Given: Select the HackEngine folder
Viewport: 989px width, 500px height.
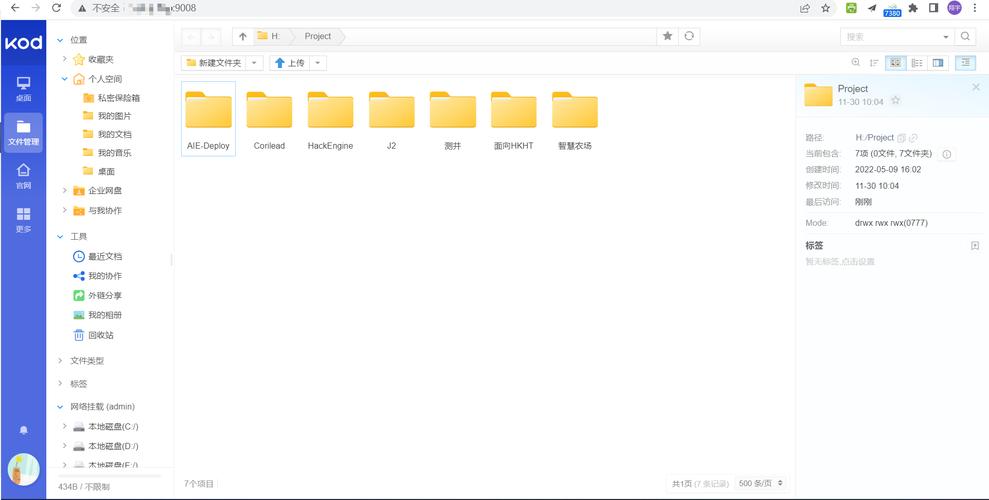Looking at the screenshot, I should tap(331, 119).
